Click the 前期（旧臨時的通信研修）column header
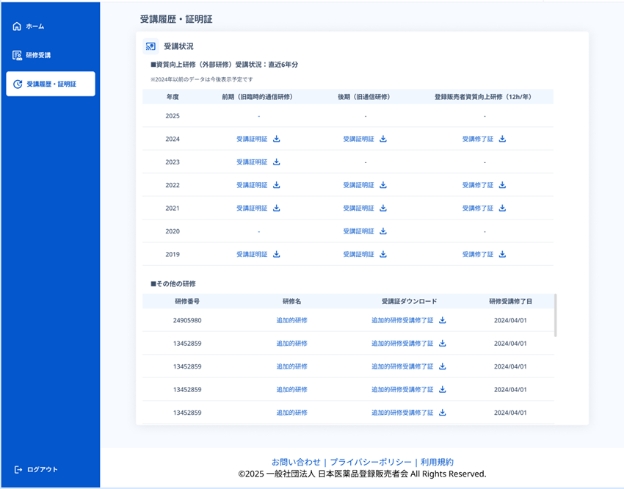 pos(257,97)
